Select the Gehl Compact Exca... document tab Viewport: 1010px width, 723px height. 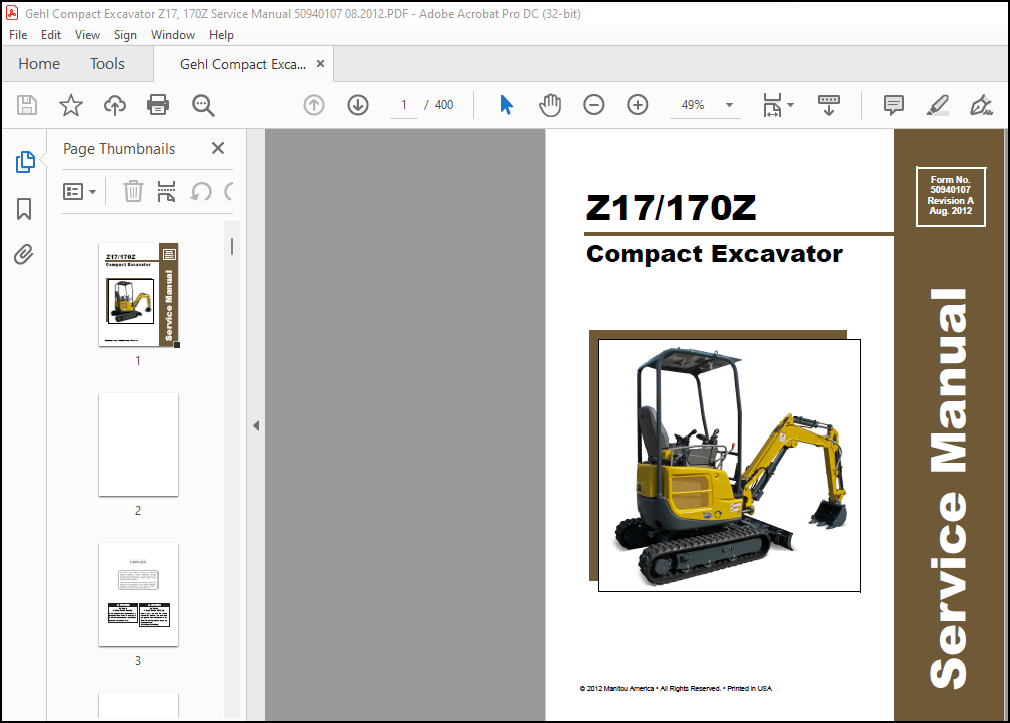(x=243, y=64)
